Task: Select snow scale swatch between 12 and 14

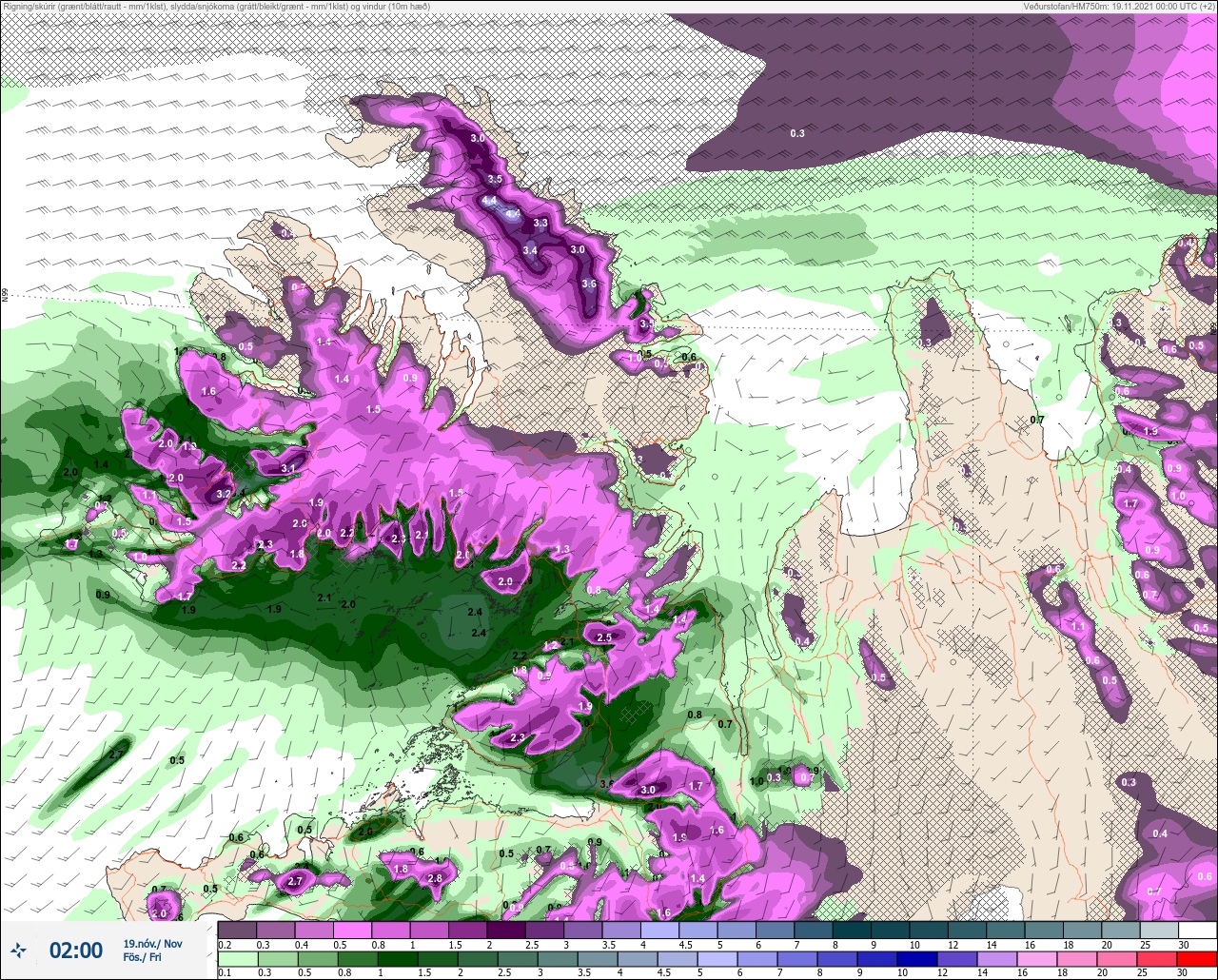Action: coord(967,930)
